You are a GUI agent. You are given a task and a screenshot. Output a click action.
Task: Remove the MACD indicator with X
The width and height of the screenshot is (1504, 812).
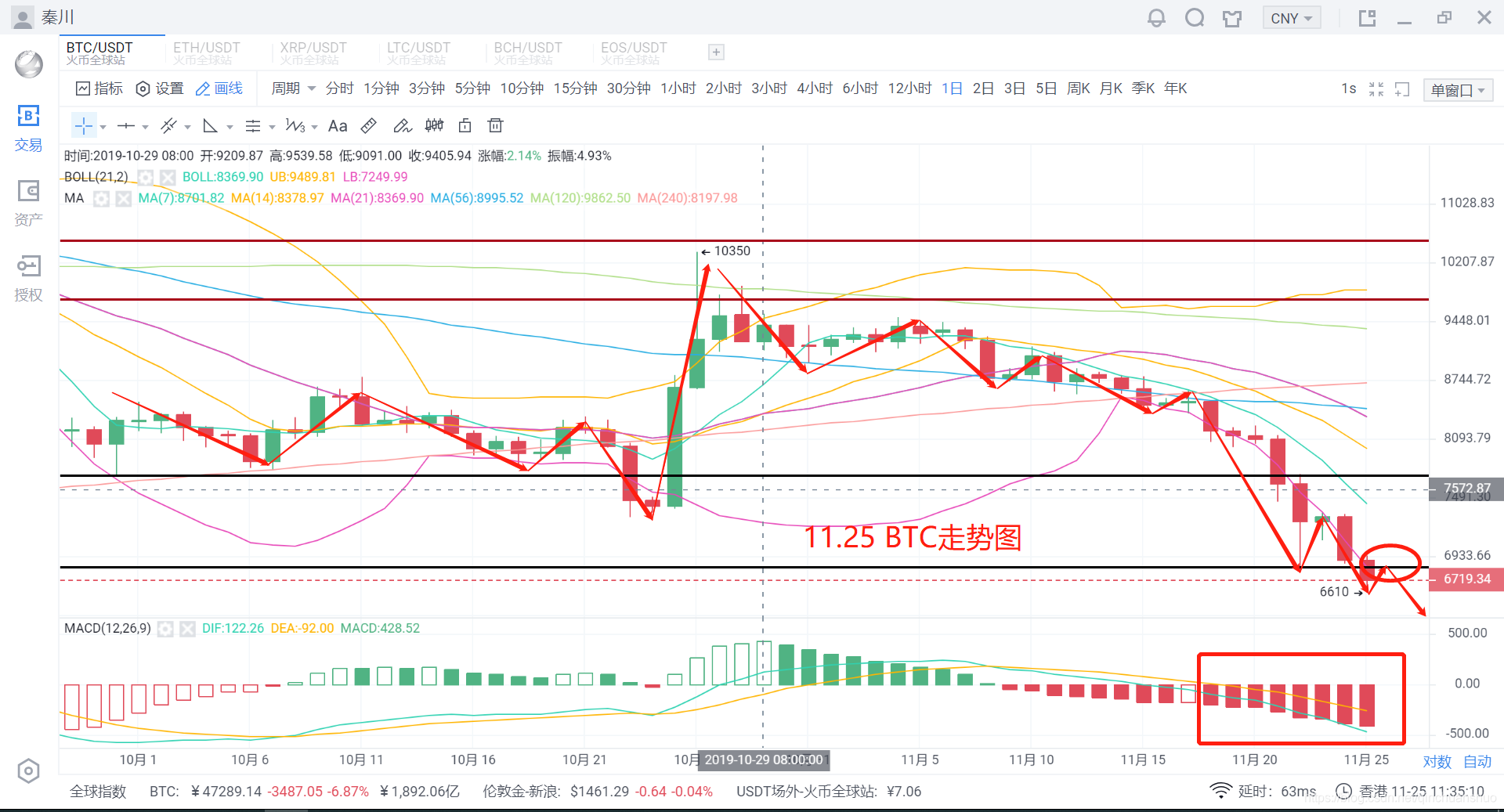[187, 628]
